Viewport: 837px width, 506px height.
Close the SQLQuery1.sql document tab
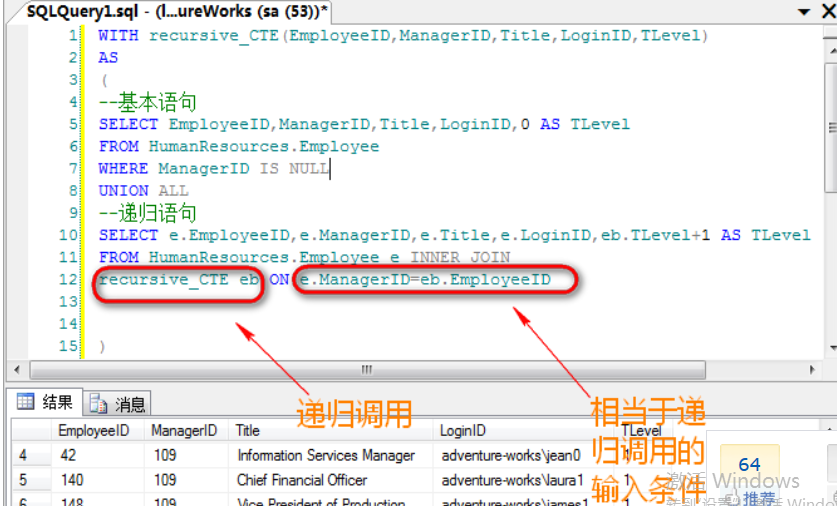(830, 11)
